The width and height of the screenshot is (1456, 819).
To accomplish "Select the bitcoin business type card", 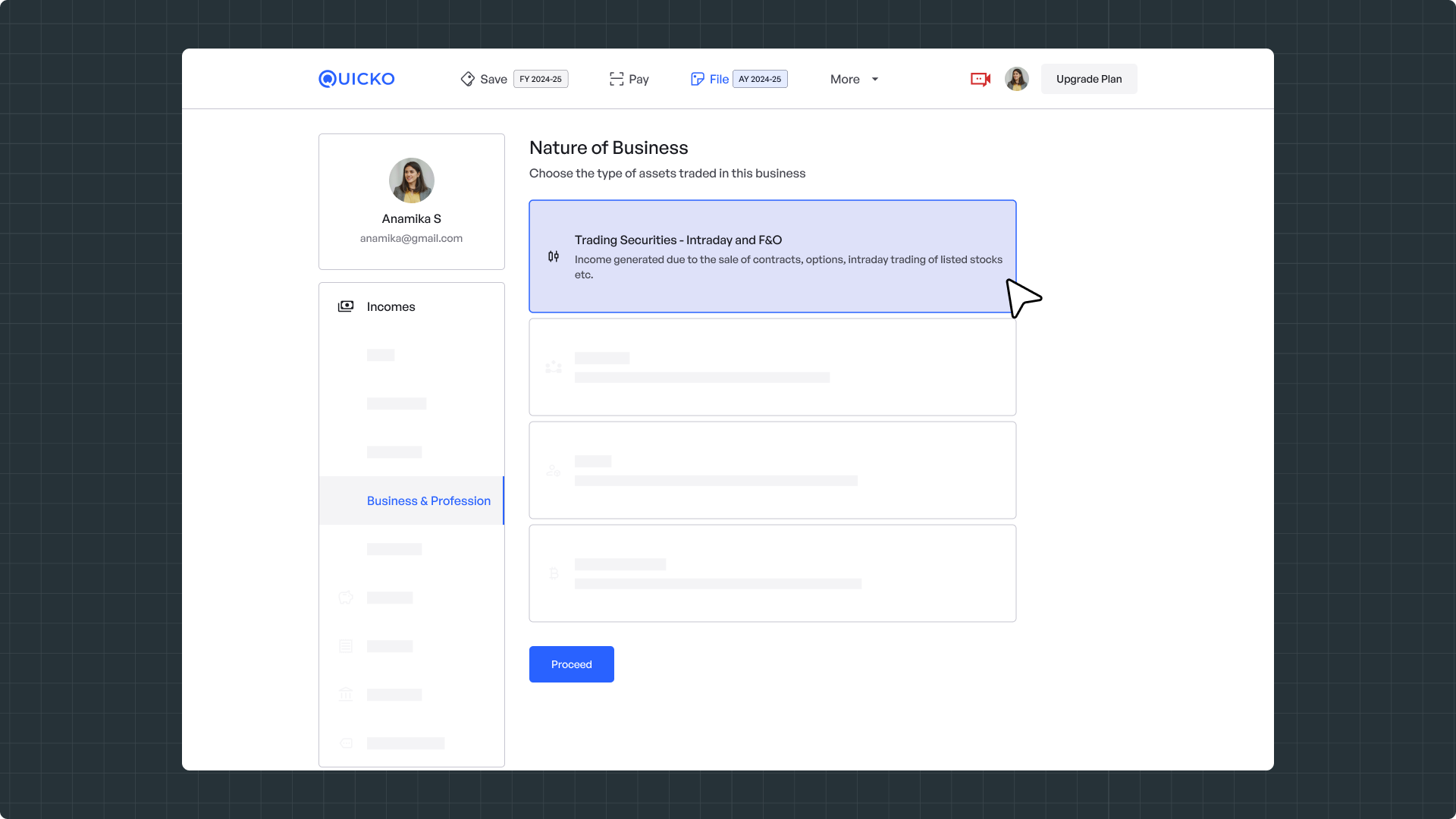I will pyautogui.click(x=772, y=573).
